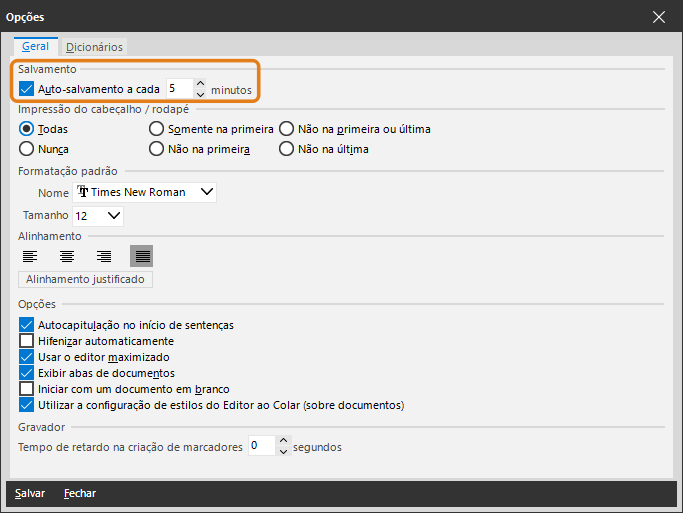The width and height of the screenshot is (683, 513).
Task: Select left text alignment icon
Action: tap(30, 257)
